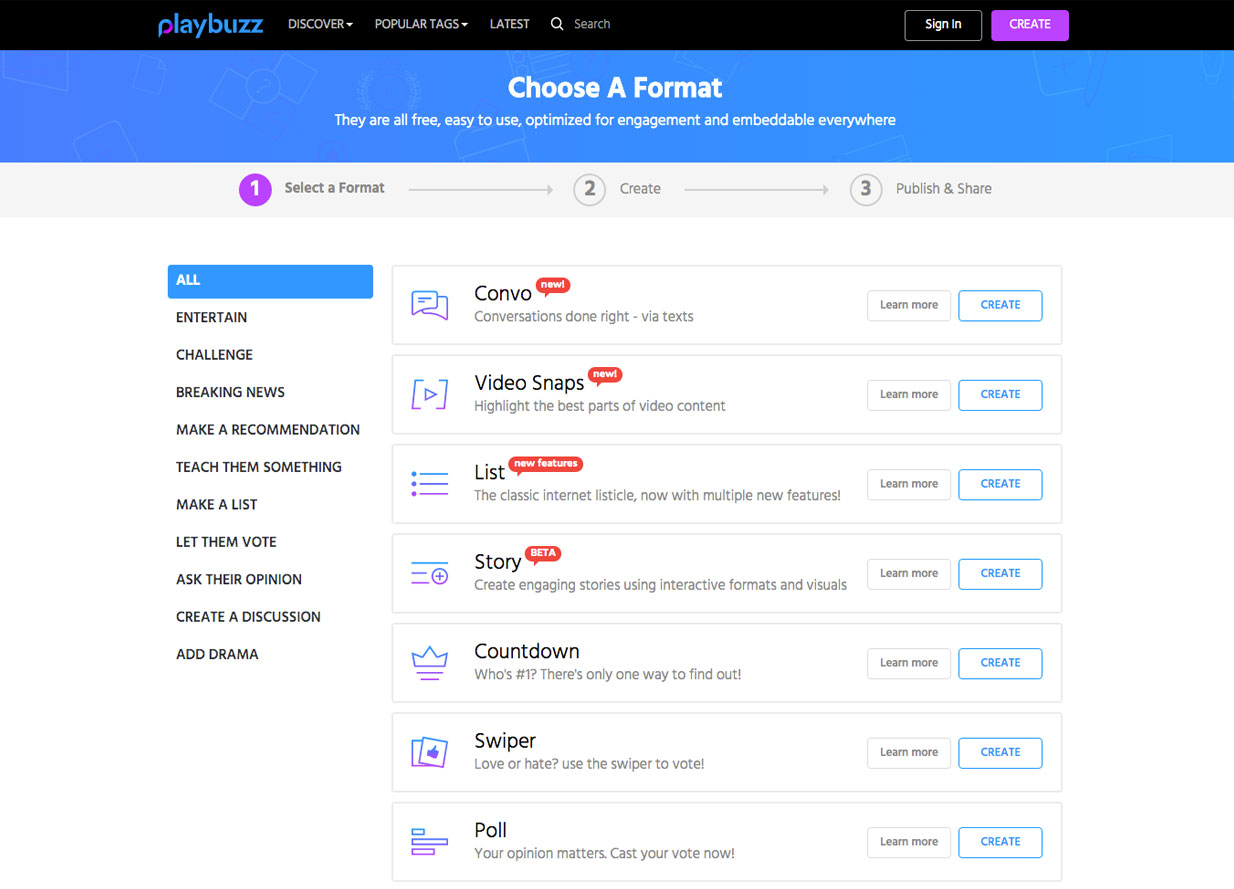Open the Discover dropdown menu
The width and height of the screenshot is (1234, 889).
320,24
